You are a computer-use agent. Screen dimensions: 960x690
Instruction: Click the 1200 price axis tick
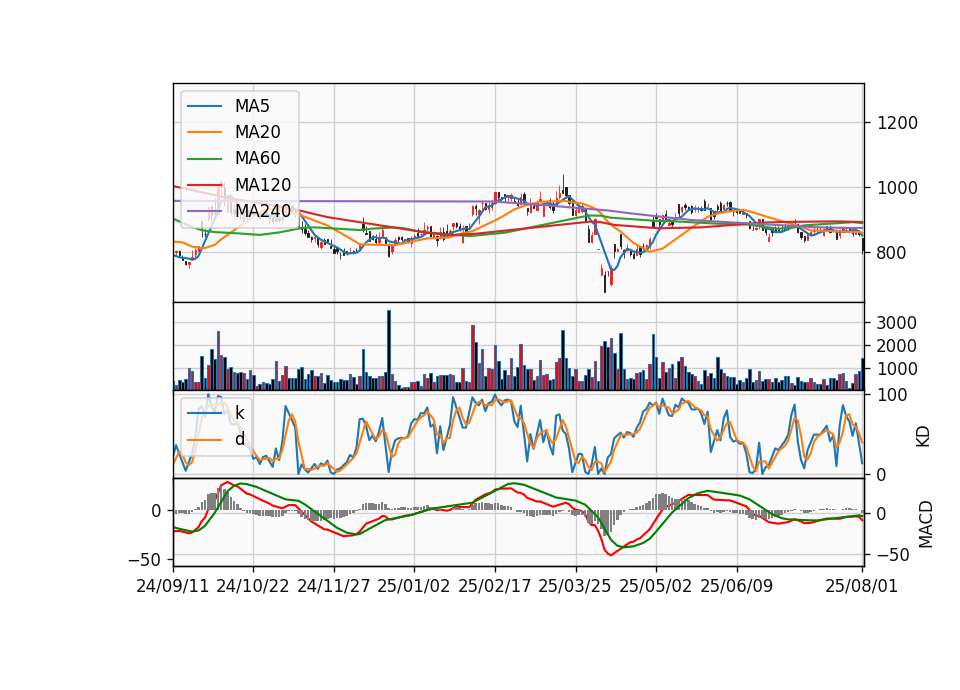pos(897,123)
